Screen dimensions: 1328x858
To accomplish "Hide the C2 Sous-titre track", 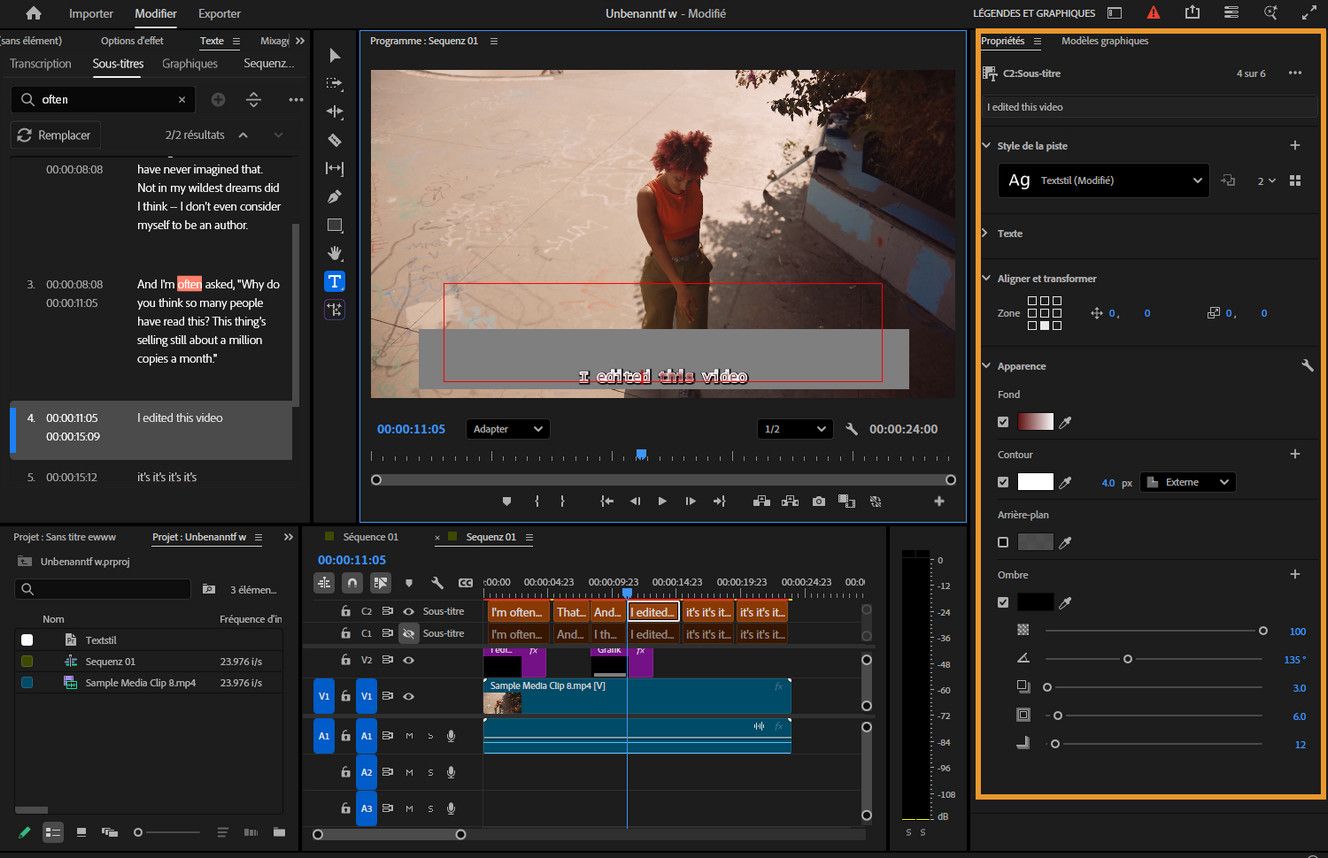I will point(409,611).
